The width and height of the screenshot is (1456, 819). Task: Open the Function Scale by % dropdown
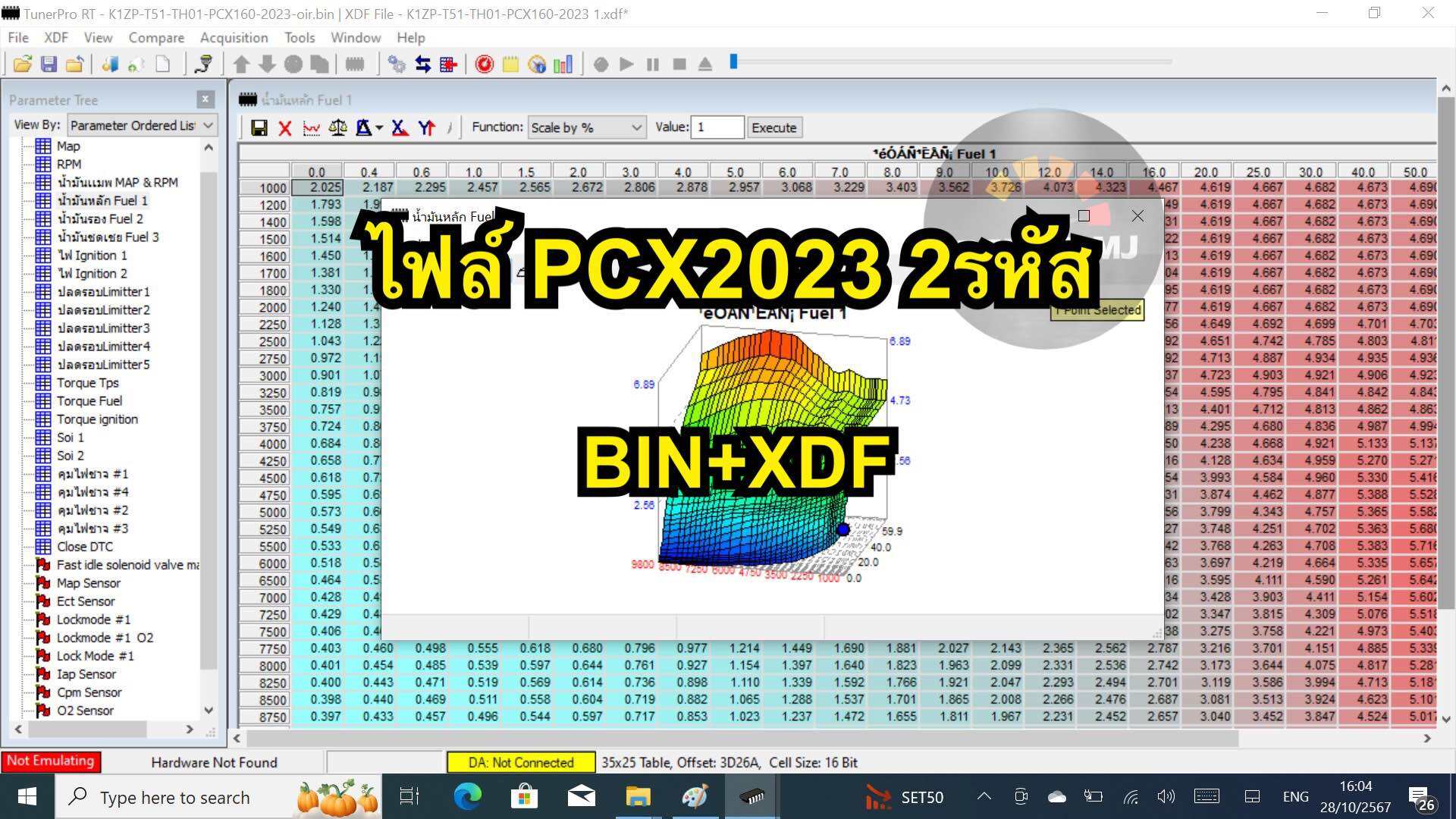tap(586, 127)
